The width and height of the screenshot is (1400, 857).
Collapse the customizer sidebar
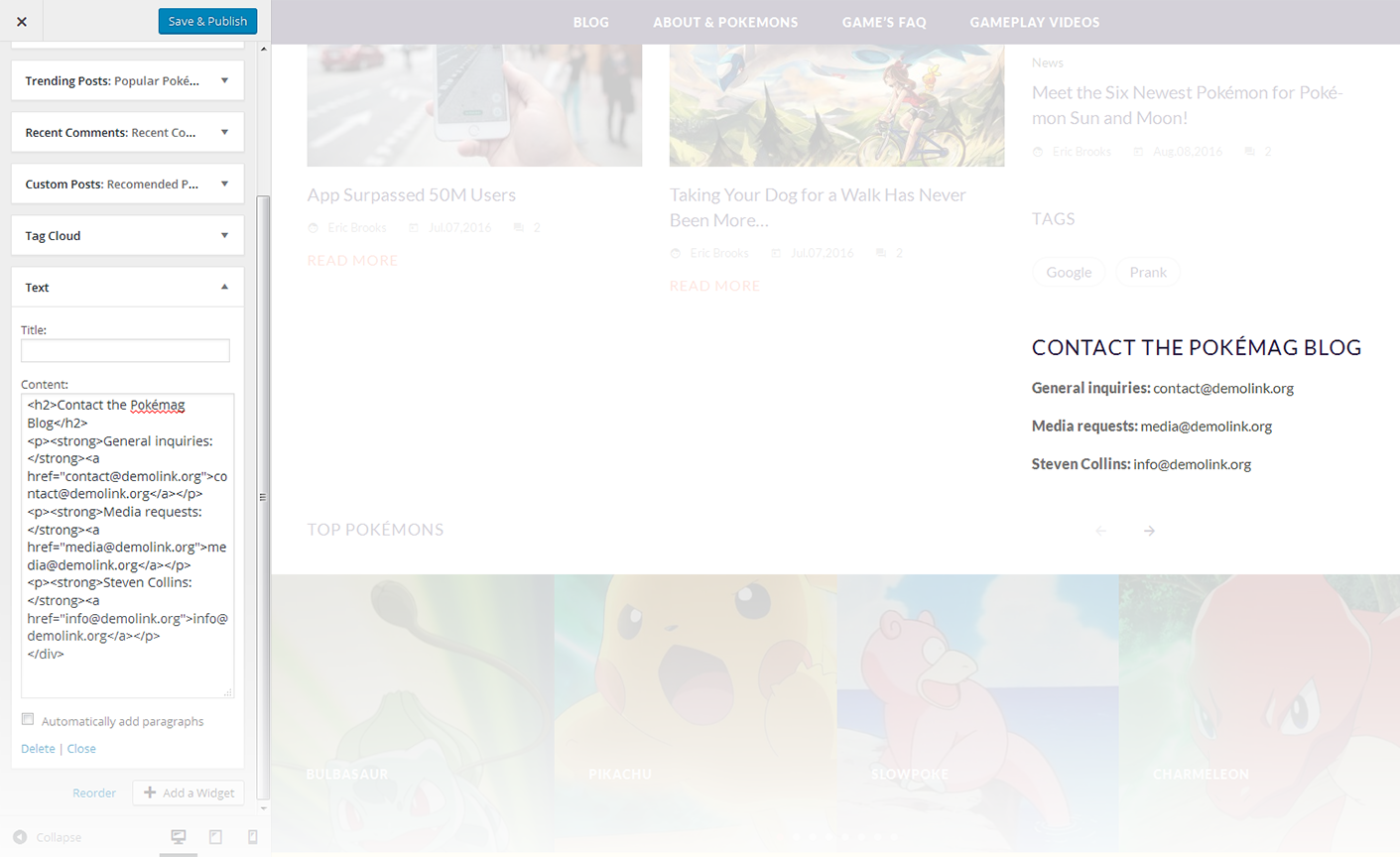point(48,837)
